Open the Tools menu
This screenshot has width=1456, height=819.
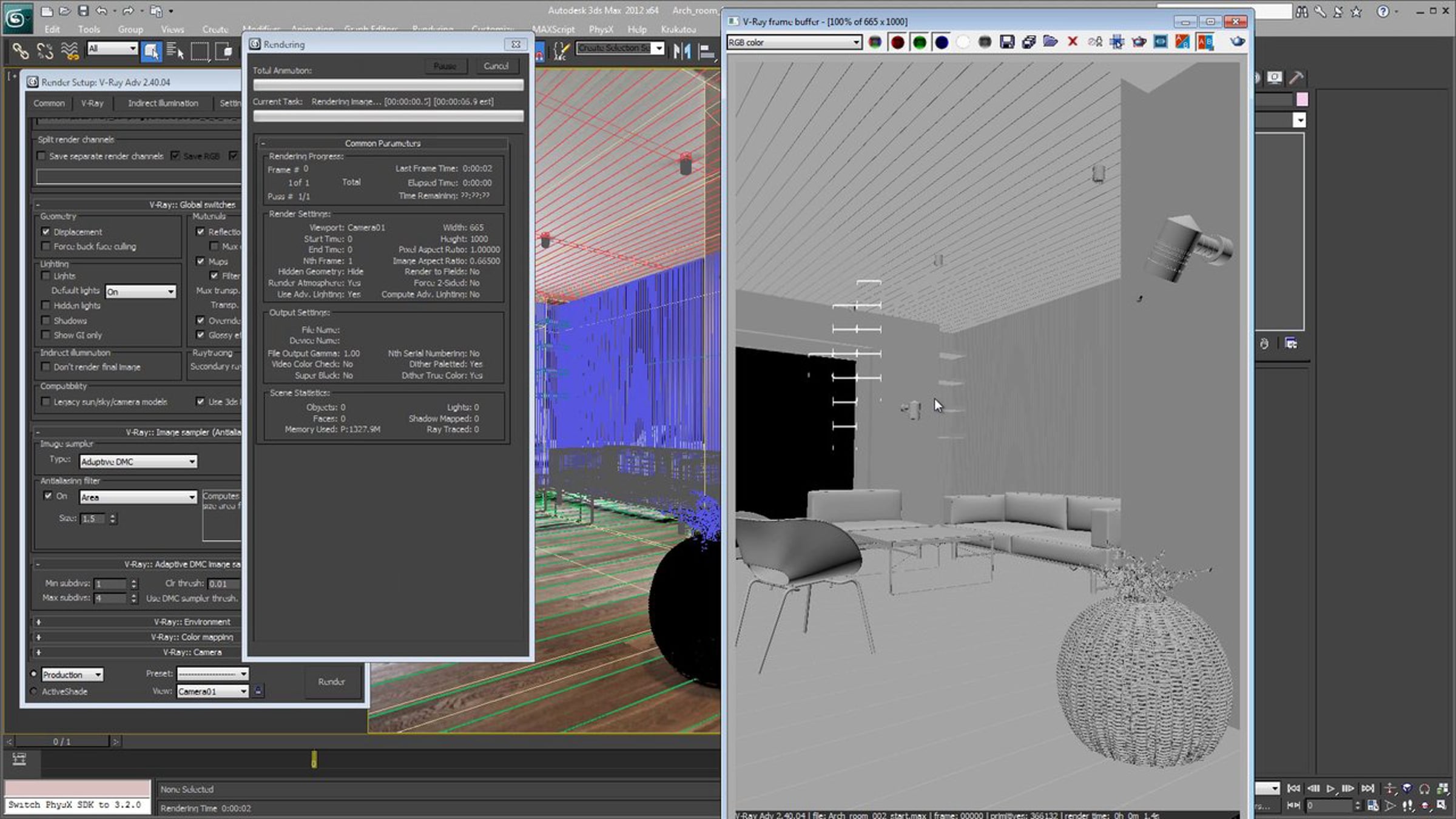click(x=89, y=29)
